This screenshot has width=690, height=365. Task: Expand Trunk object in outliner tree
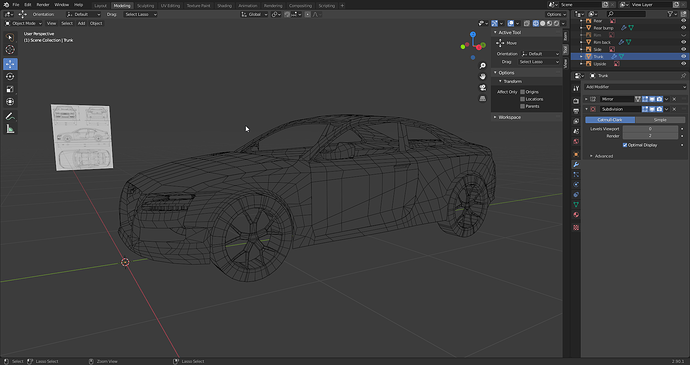[x=581, y=57]
